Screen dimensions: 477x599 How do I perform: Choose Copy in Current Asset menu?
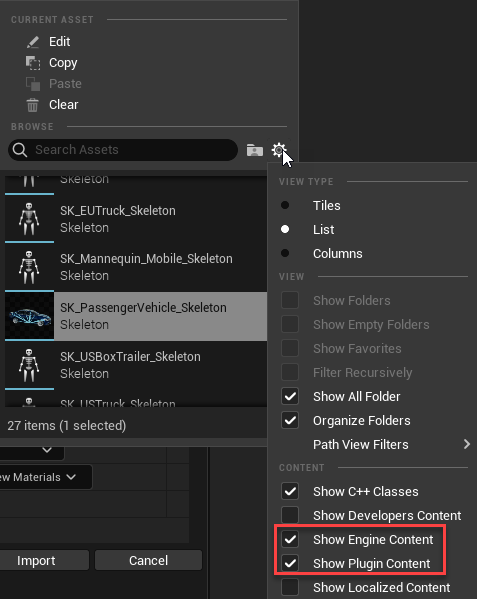[63, 63]
